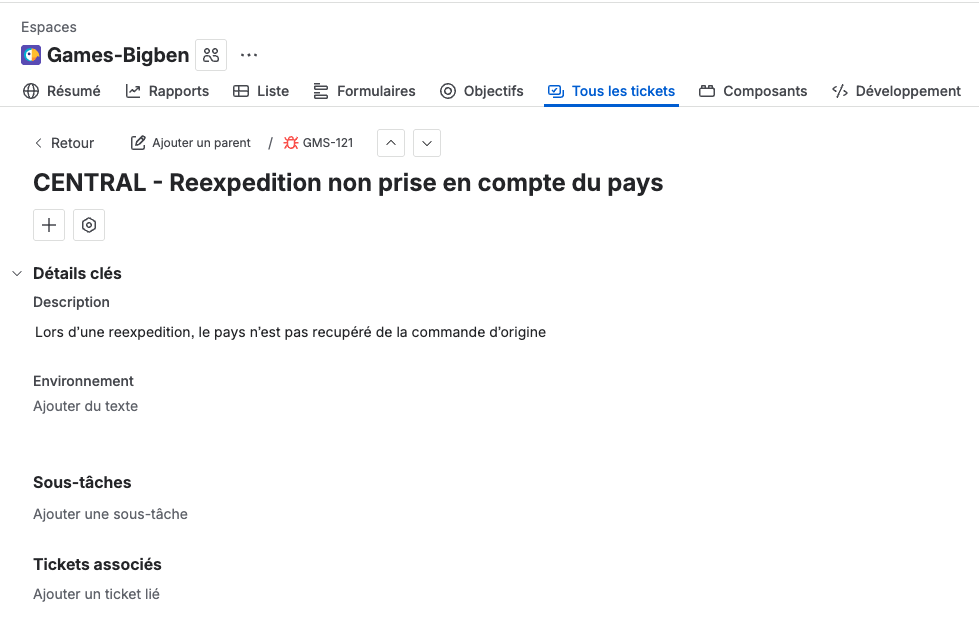Click the code icon on the Développement tab
The image size is (979, 624).
point(840,90)
